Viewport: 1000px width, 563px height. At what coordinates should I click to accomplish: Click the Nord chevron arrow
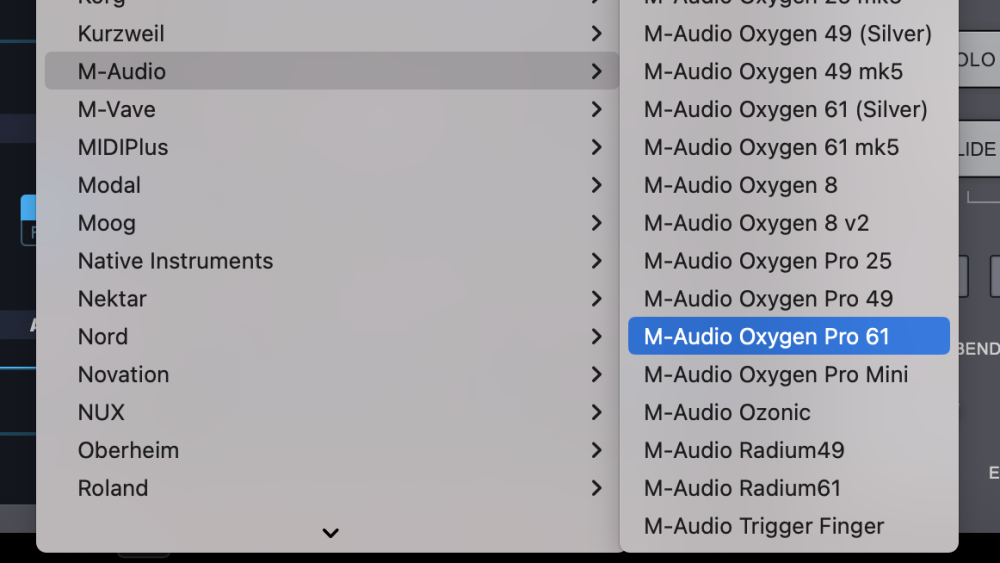pos(596,336)
